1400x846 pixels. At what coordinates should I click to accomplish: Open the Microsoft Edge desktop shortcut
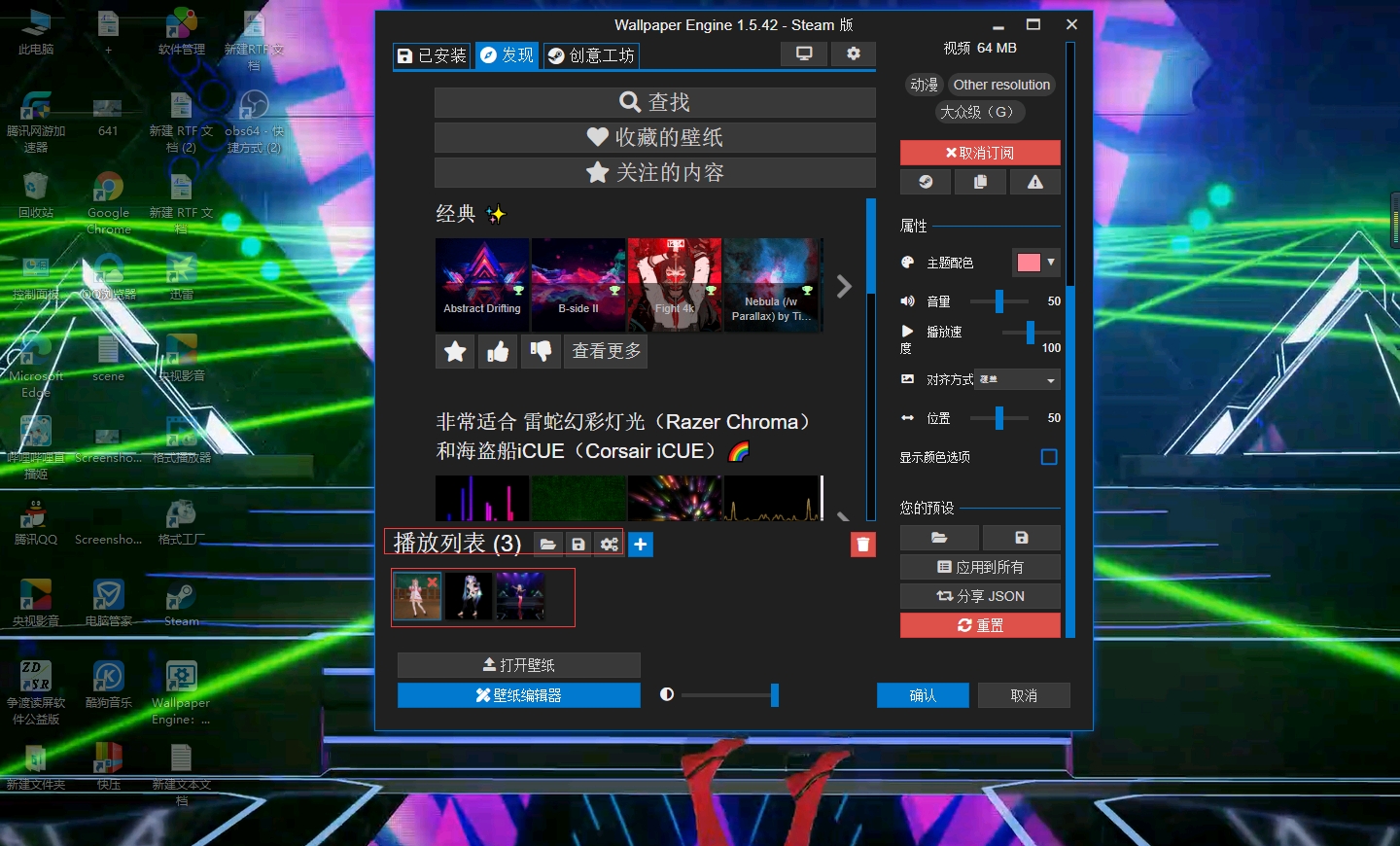36,366
